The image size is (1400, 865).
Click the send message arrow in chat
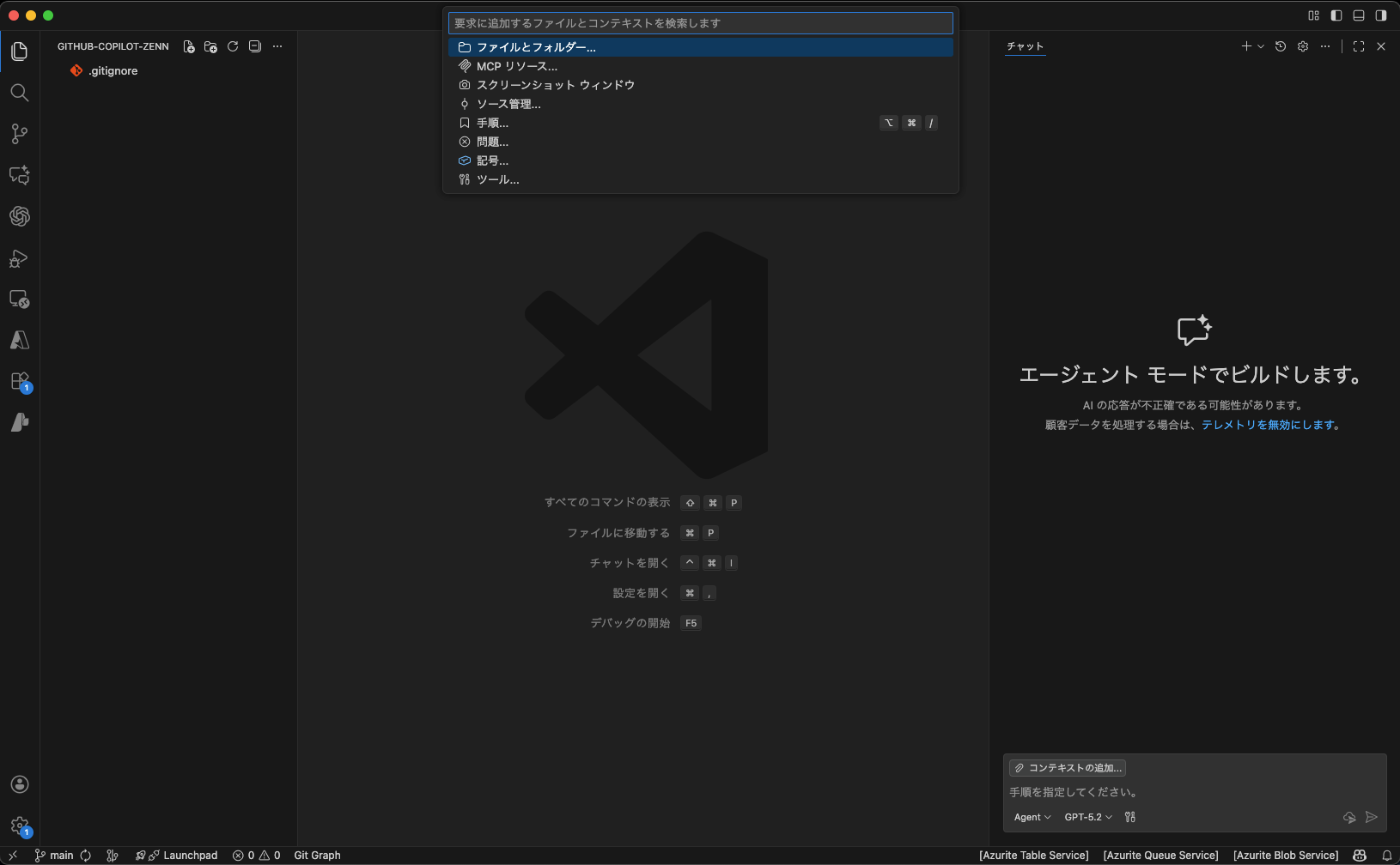tap(1372, 817)
